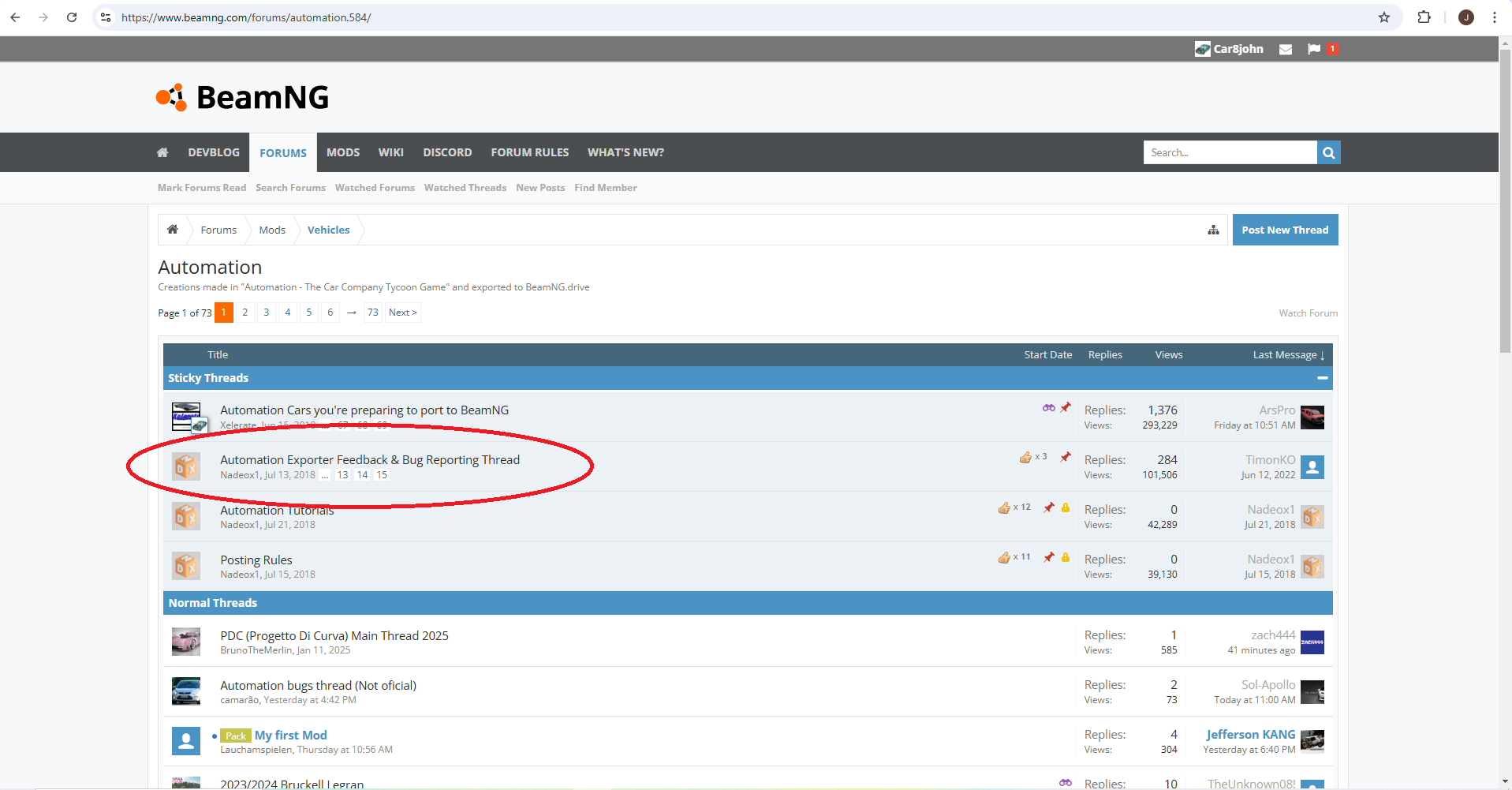Click the zach444 avatar thumbnail
The height and width of the screenshot is (790, 1512).
(x=1312, y=642)
